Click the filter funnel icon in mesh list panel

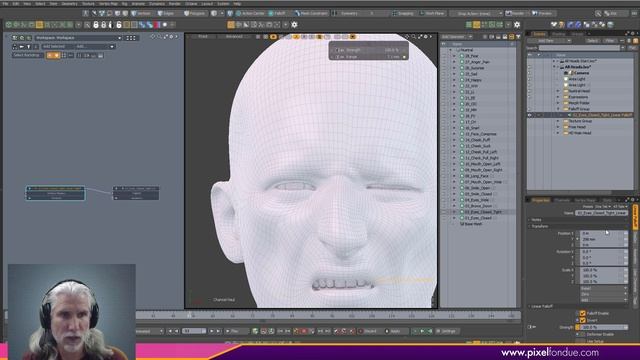tap(518, 37)
